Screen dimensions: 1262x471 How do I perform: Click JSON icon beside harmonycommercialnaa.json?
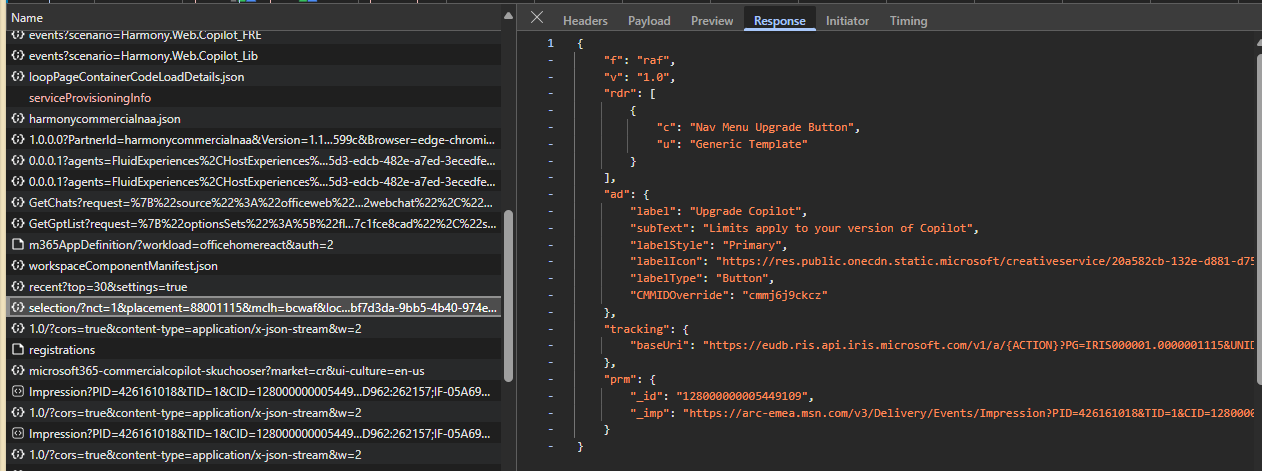(17, 119)
